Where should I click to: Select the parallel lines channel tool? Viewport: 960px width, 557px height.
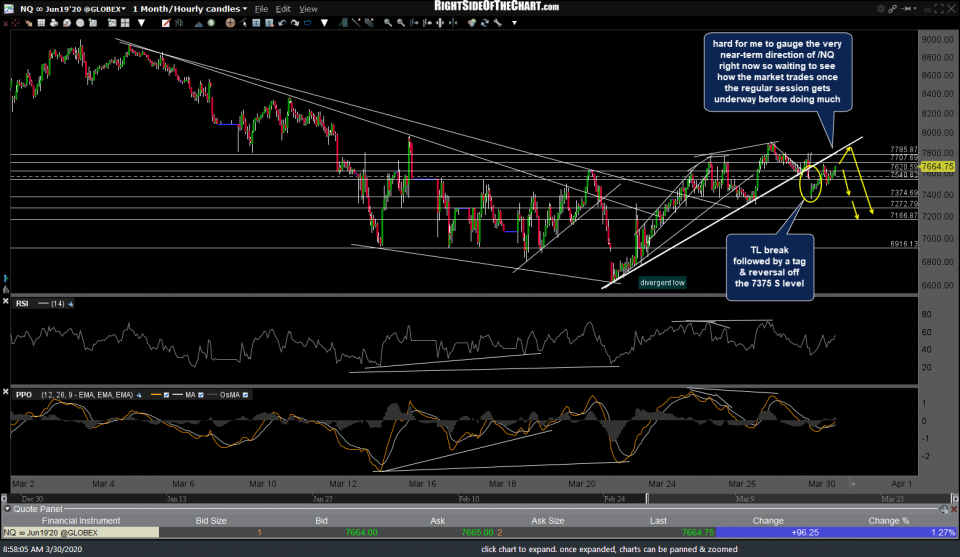click(369, 23)
